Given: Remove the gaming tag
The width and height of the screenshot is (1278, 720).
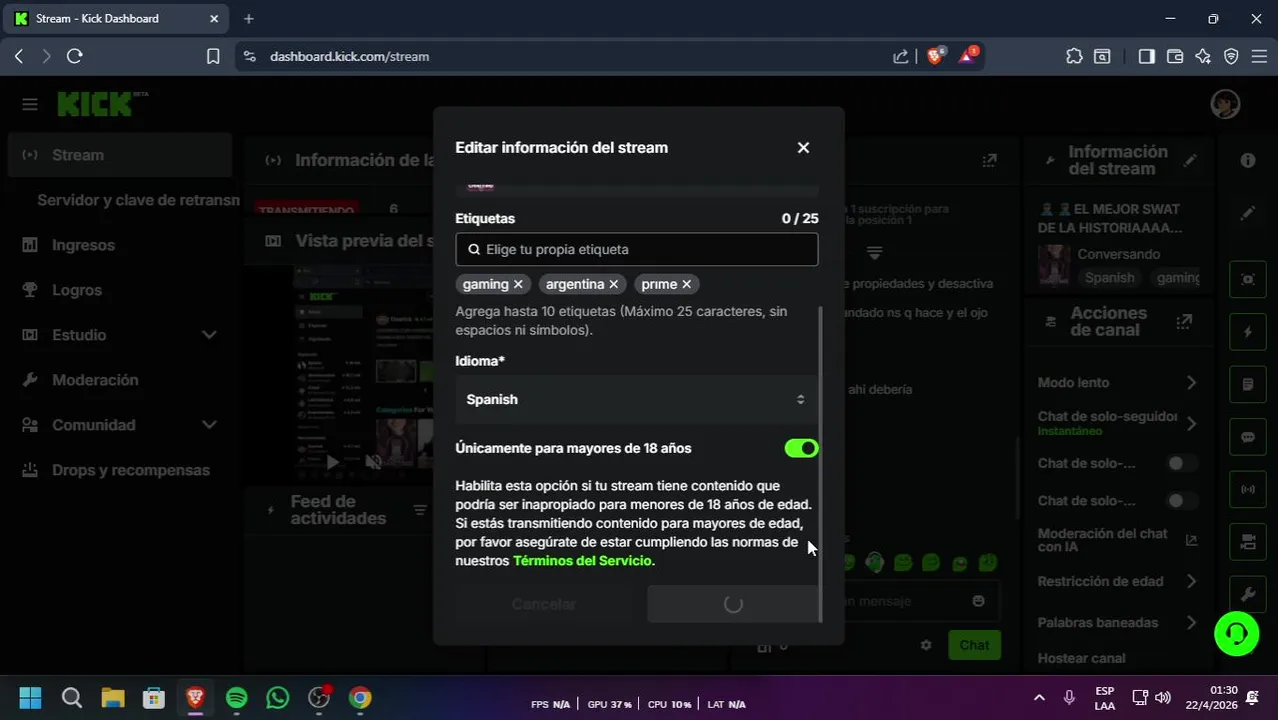Looking at the screenshot, I should 518,285.
